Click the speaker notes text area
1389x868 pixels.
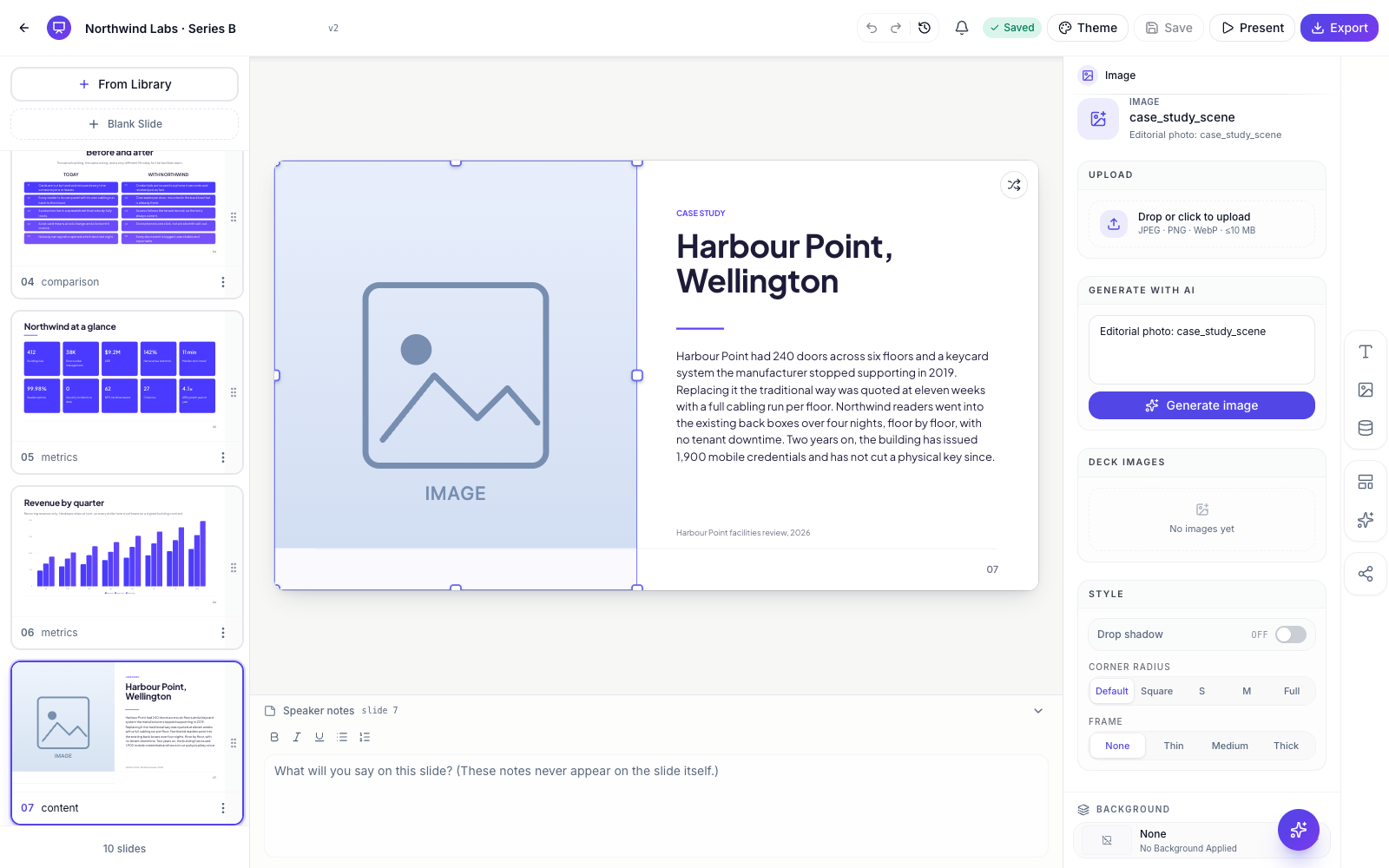(x=656, y=806)
